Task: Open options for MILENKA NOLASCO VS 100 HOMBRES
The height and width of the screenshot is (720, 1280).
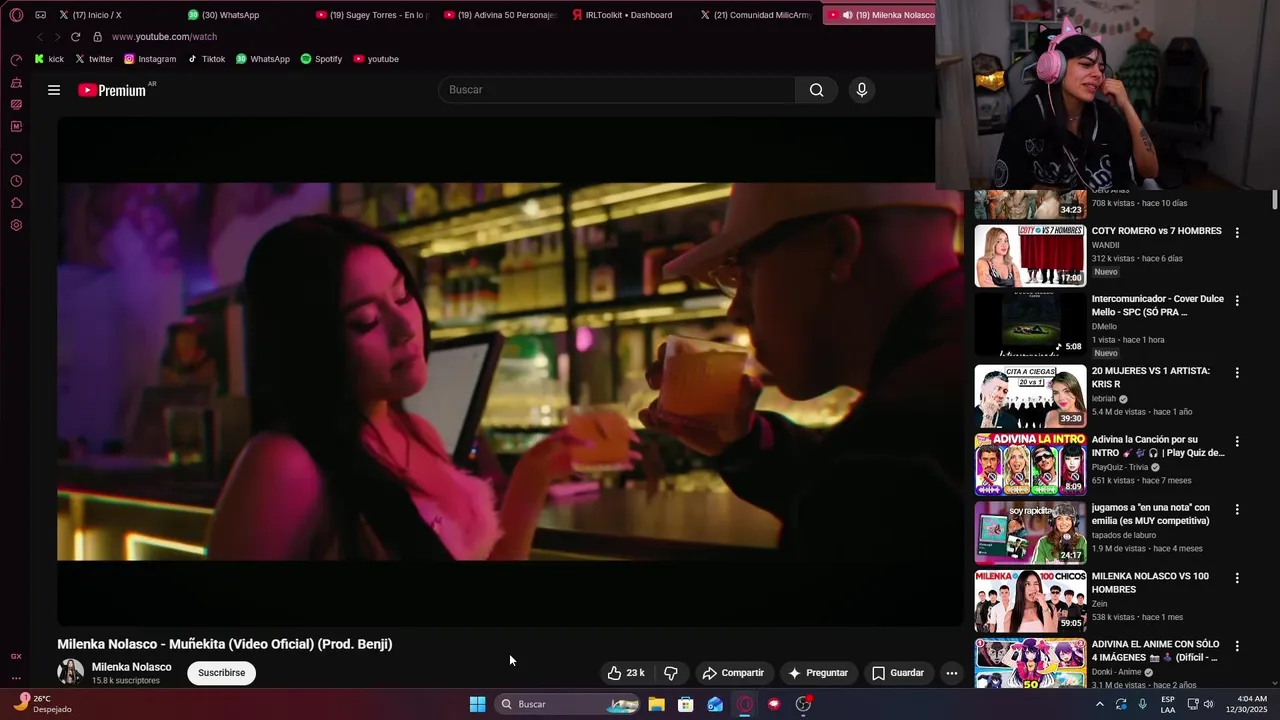Action: (x=1237, y=578)
